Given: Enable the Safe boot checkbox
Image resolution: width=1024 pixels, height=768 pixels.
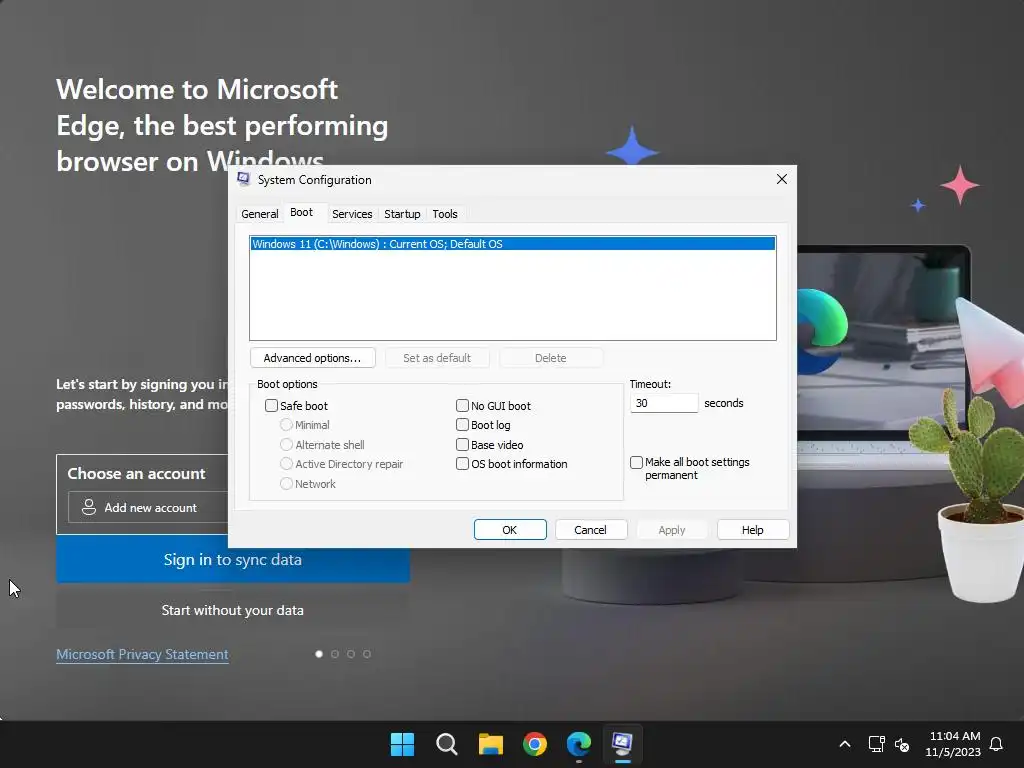Looking at the screenshot, I should point(272,406).
